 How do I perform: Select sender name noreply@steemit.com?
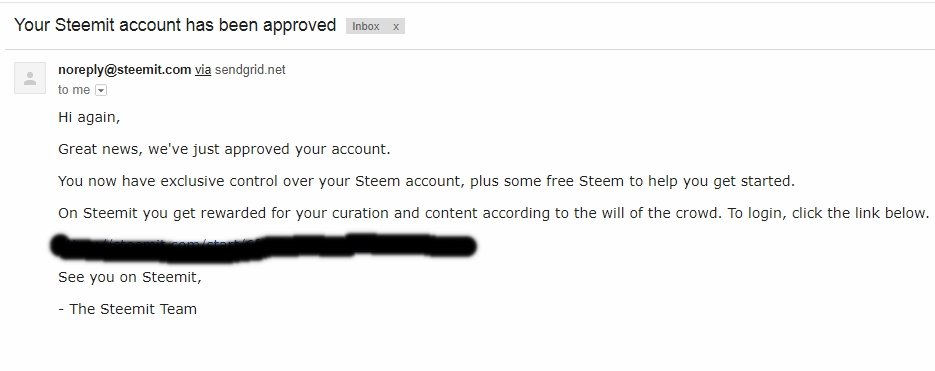click(125, 70)
